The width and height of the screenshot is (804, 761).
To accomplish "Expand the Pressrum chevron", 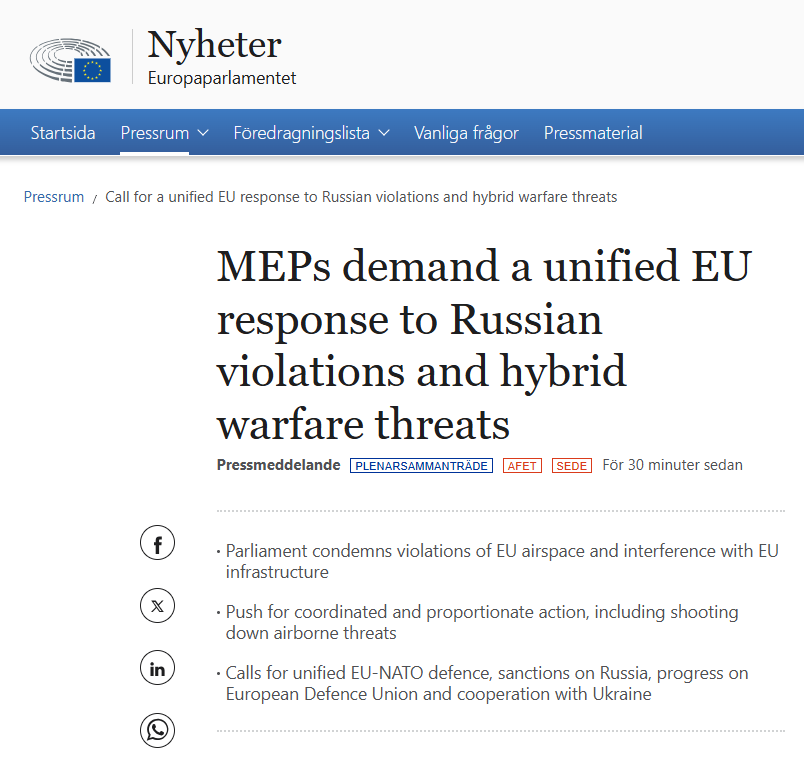I will point(203,133).
